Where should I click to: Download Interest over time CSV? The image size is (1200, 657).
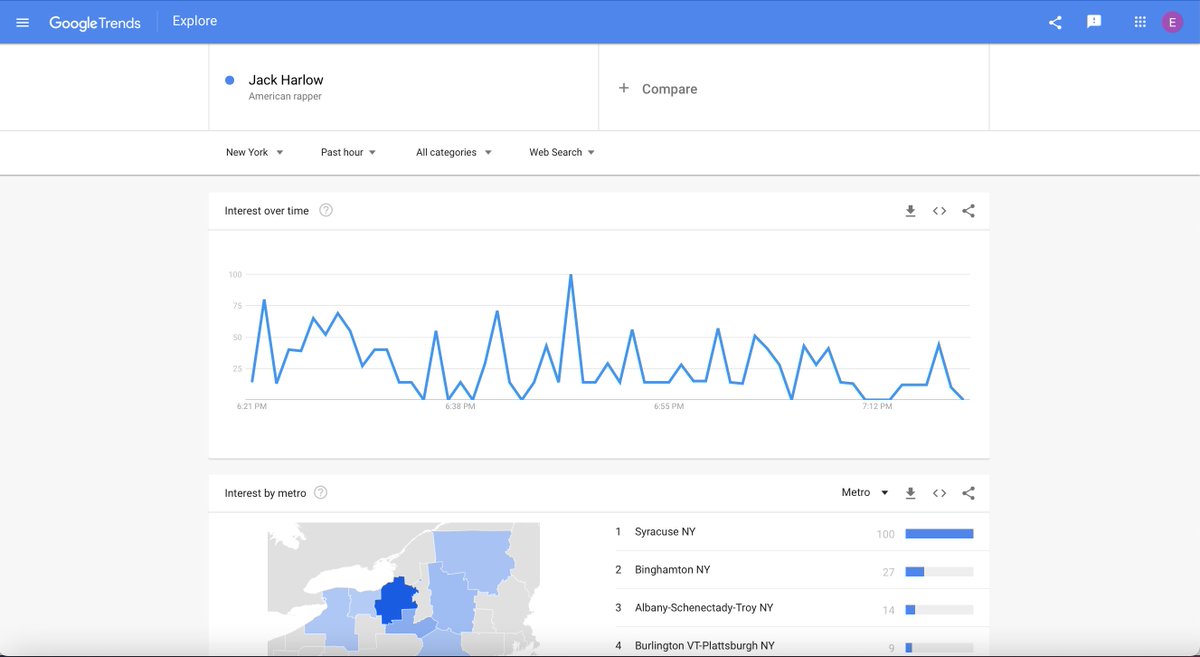coord(910,211)
